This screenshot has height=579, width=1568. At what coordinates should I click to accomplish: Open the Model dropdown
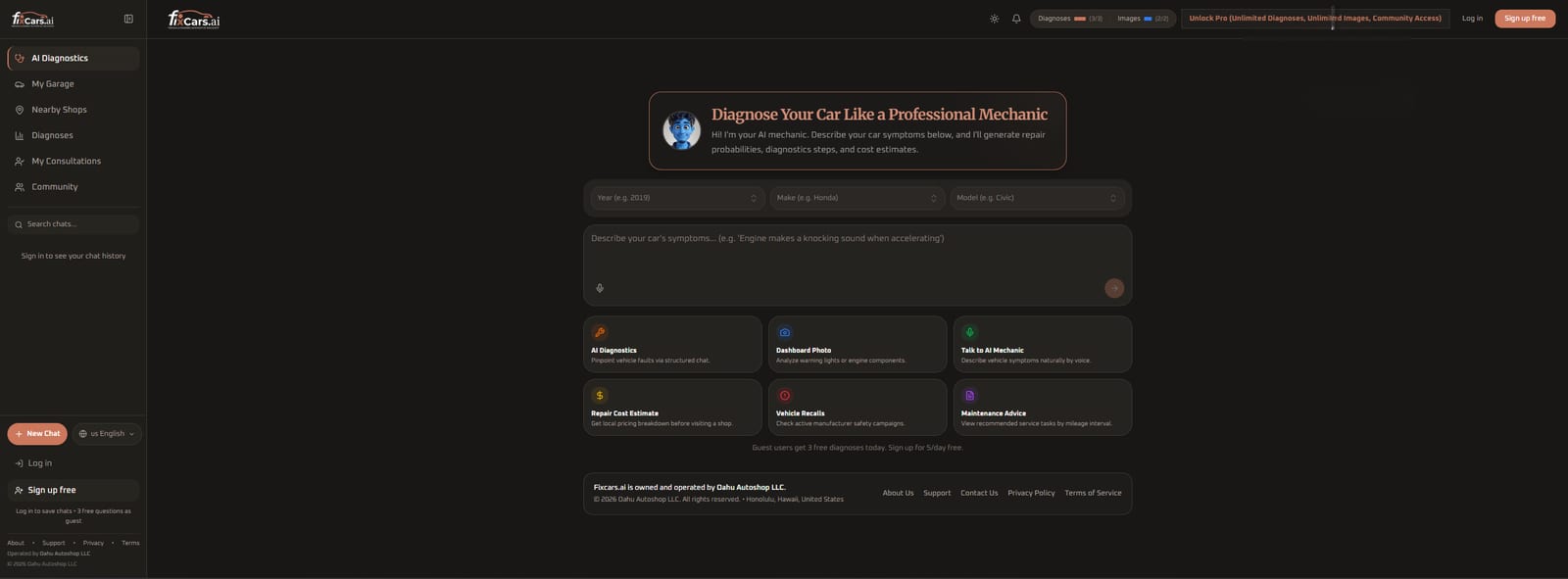coord(1037,198)
